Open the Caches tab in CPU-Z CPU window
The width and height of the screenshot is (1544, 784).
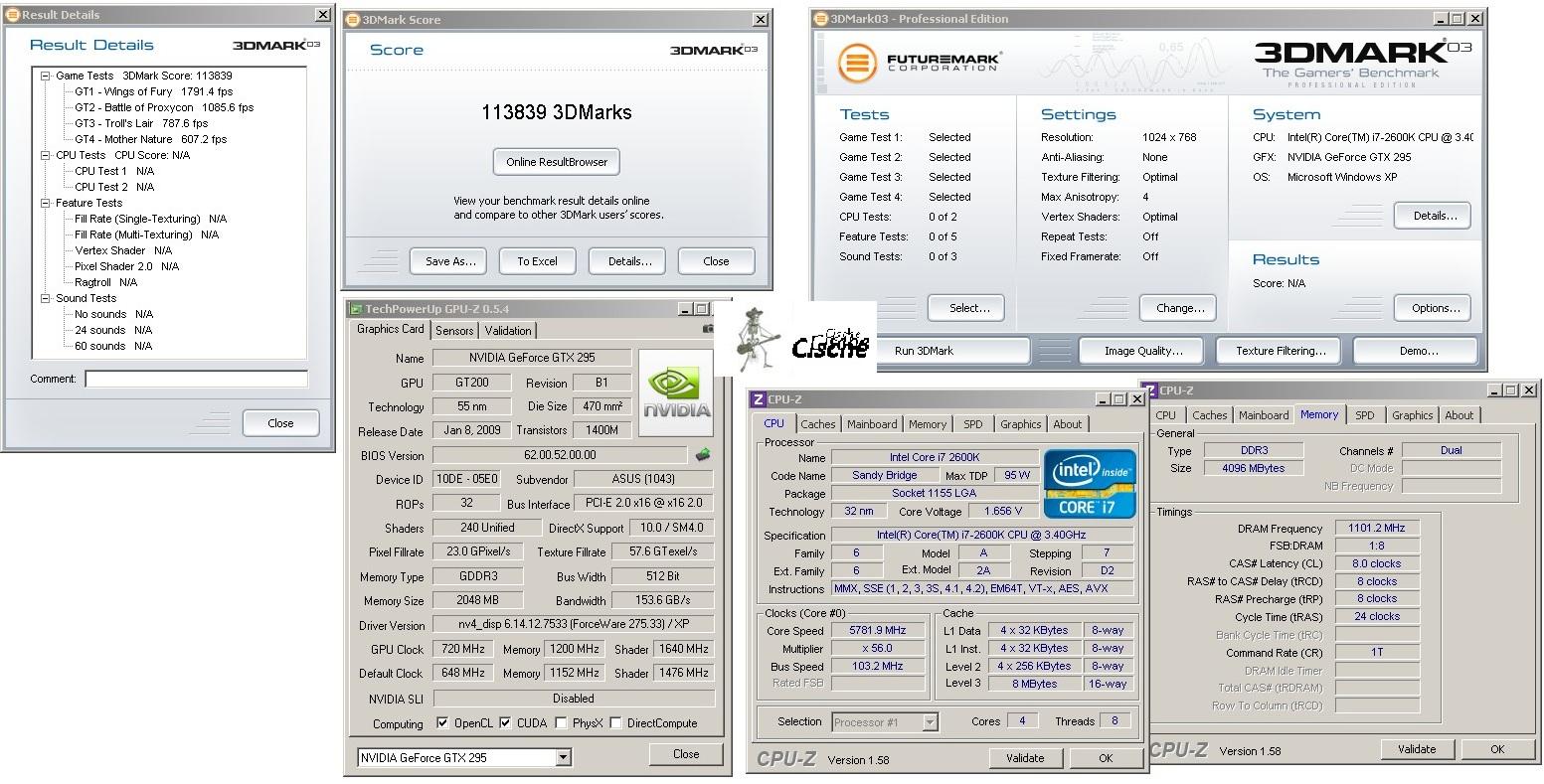click(817, 424)
